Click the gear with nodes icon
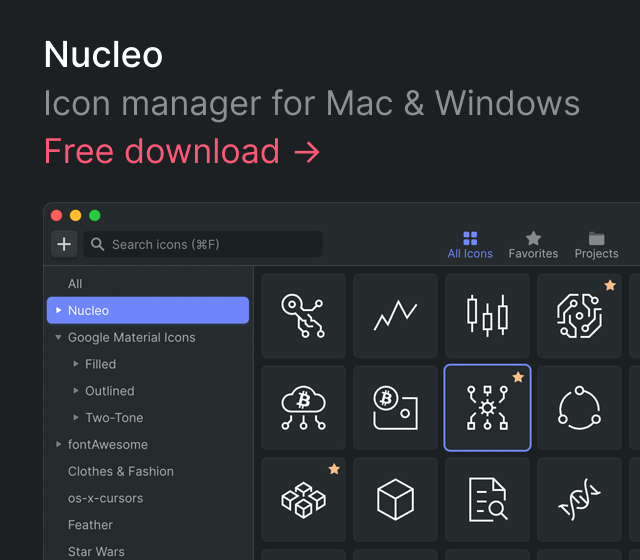The image size is (640, 560). coord(487,408)
